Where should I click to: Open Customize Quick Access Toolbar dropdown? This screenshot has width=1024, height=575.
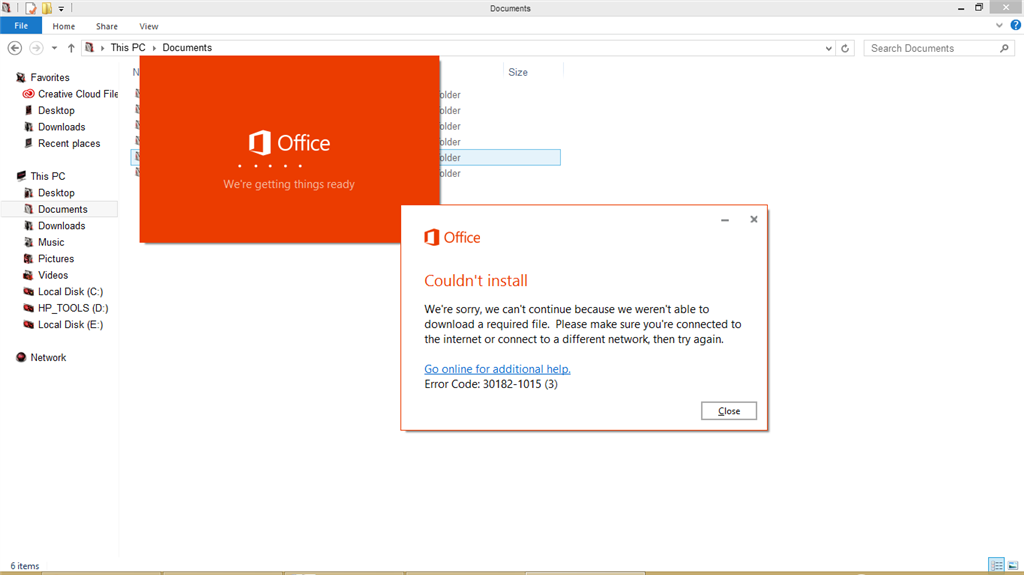point(61,8)
